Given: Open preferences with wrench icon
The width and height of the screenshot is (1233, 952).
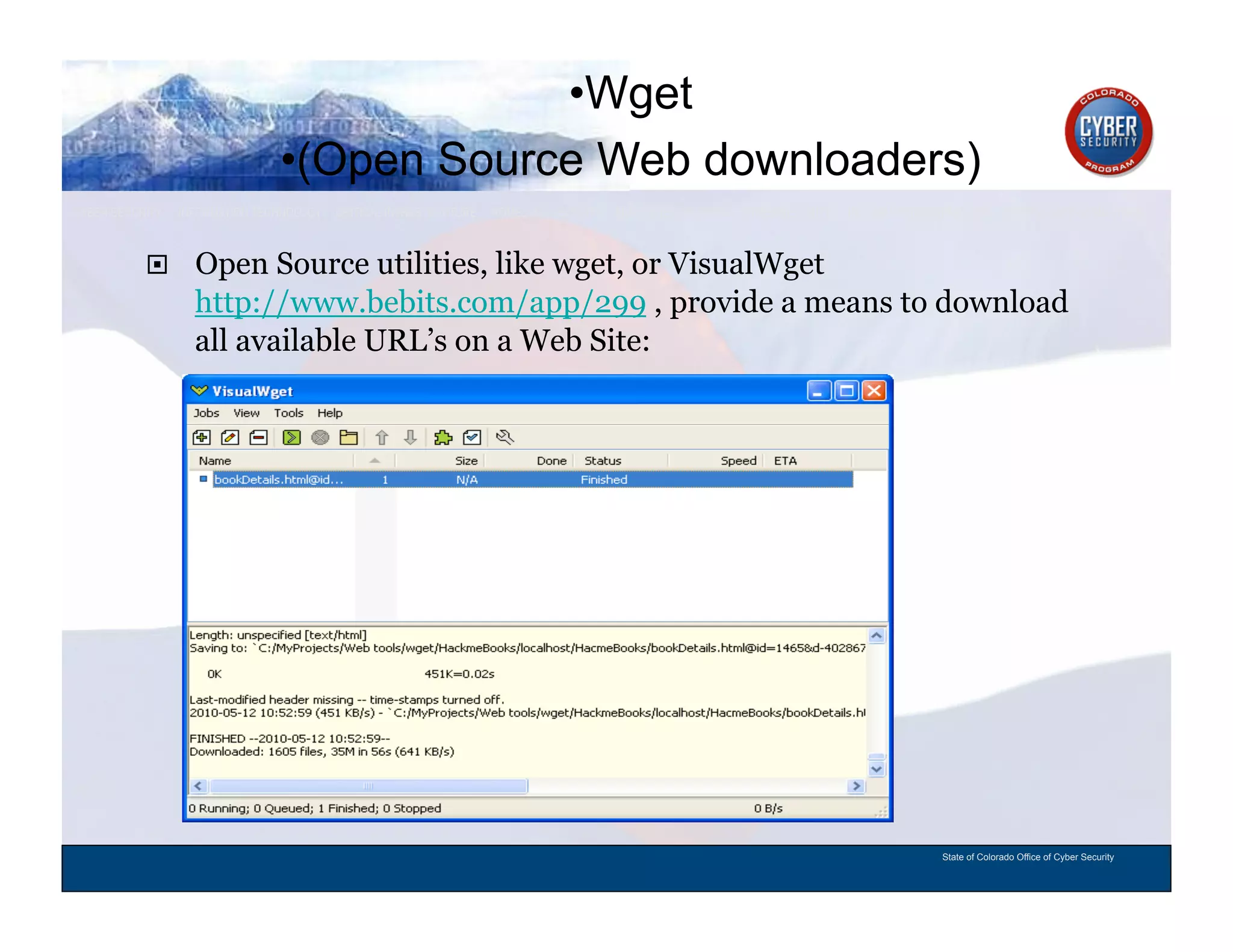Looking at the screenshot, I should click(505, 437).
